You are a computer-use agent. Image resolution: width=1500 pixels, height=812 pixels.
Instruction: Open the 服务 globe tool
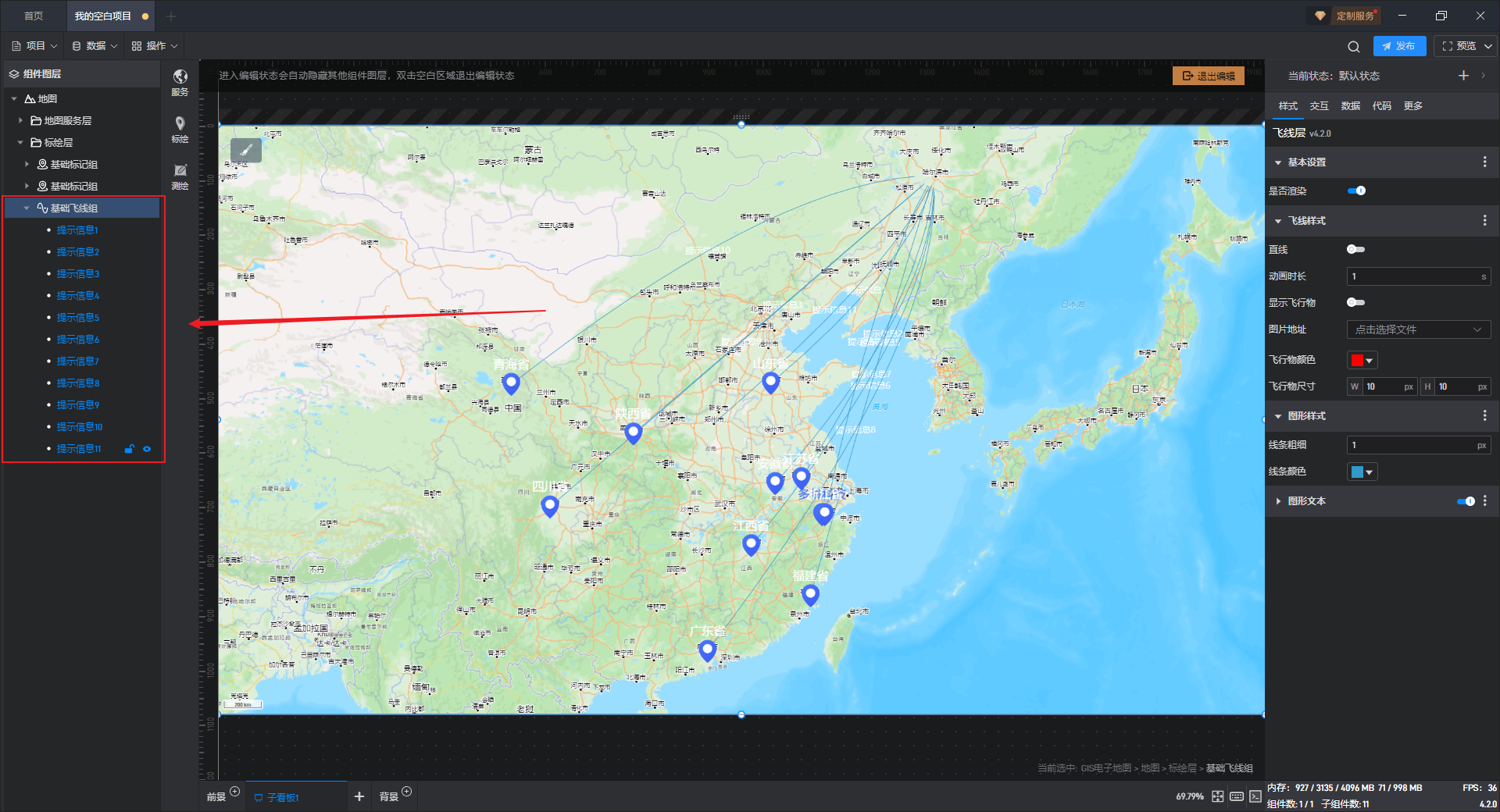coord(180,82)
